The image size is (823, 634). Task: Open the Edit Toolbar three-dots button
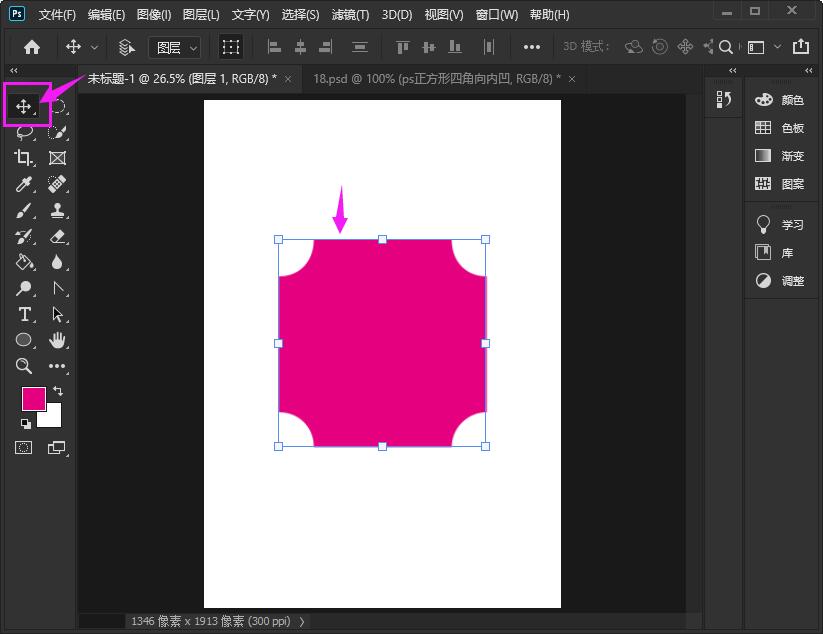click(x=57, y=366)
